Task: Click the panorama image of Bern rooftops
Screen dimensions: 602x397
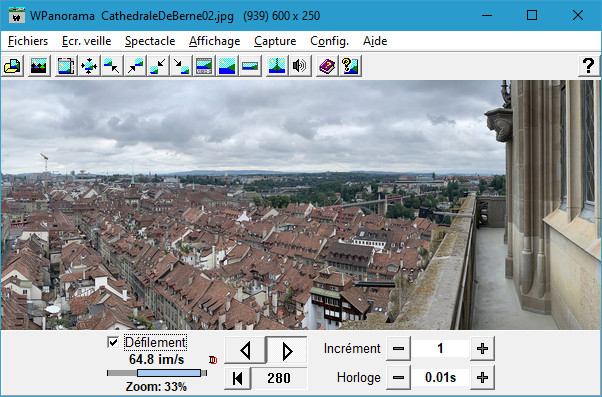Action: pos(301,205)
